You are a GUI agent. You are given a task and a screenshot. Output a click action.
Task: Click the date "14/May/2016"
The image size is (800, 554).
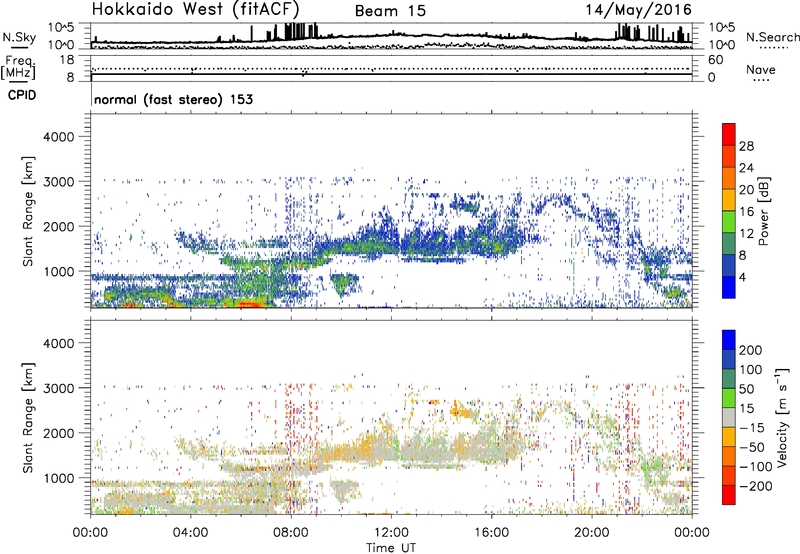638,9
